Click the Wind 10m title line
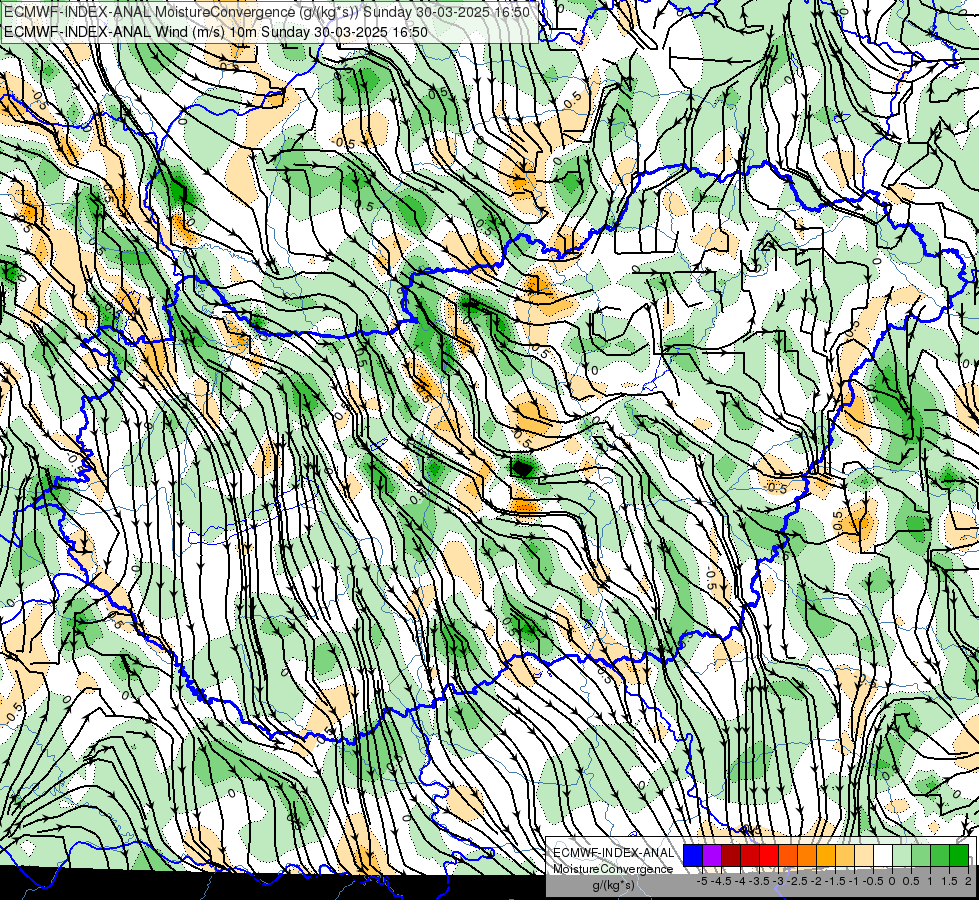979x900 pixels. pos(216,31)
